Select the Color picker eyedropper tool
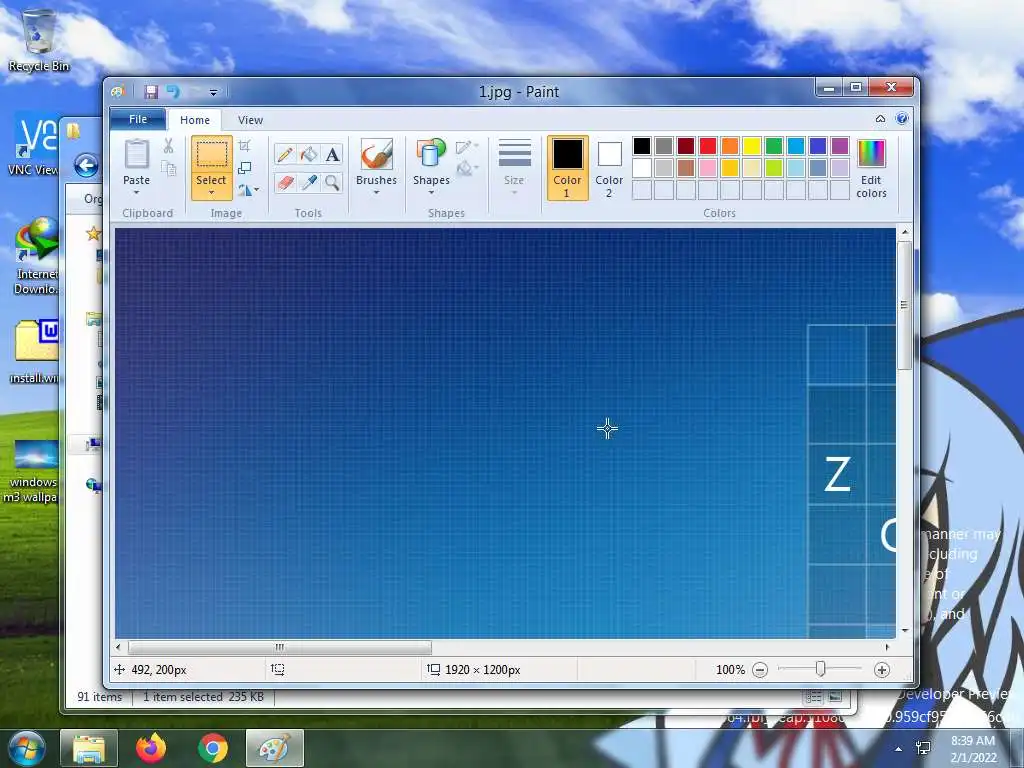The width and height of the screenshot is (1024, 768). click(308, 182)
